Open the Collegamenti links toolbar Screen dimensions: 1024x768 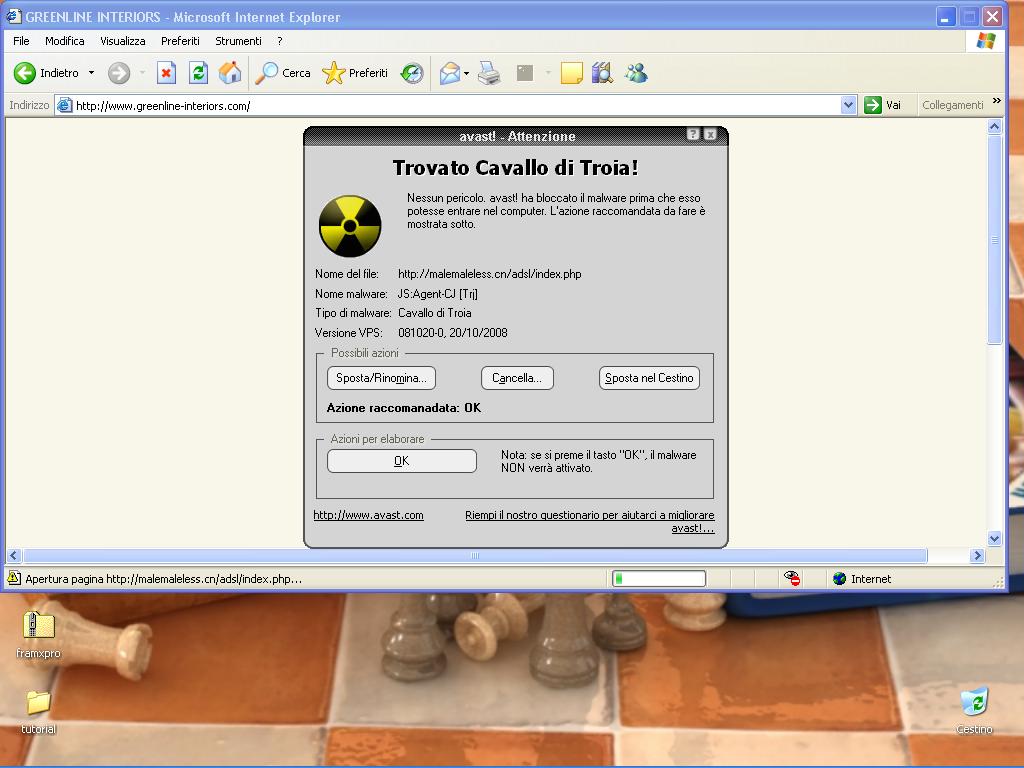(952, 105)
